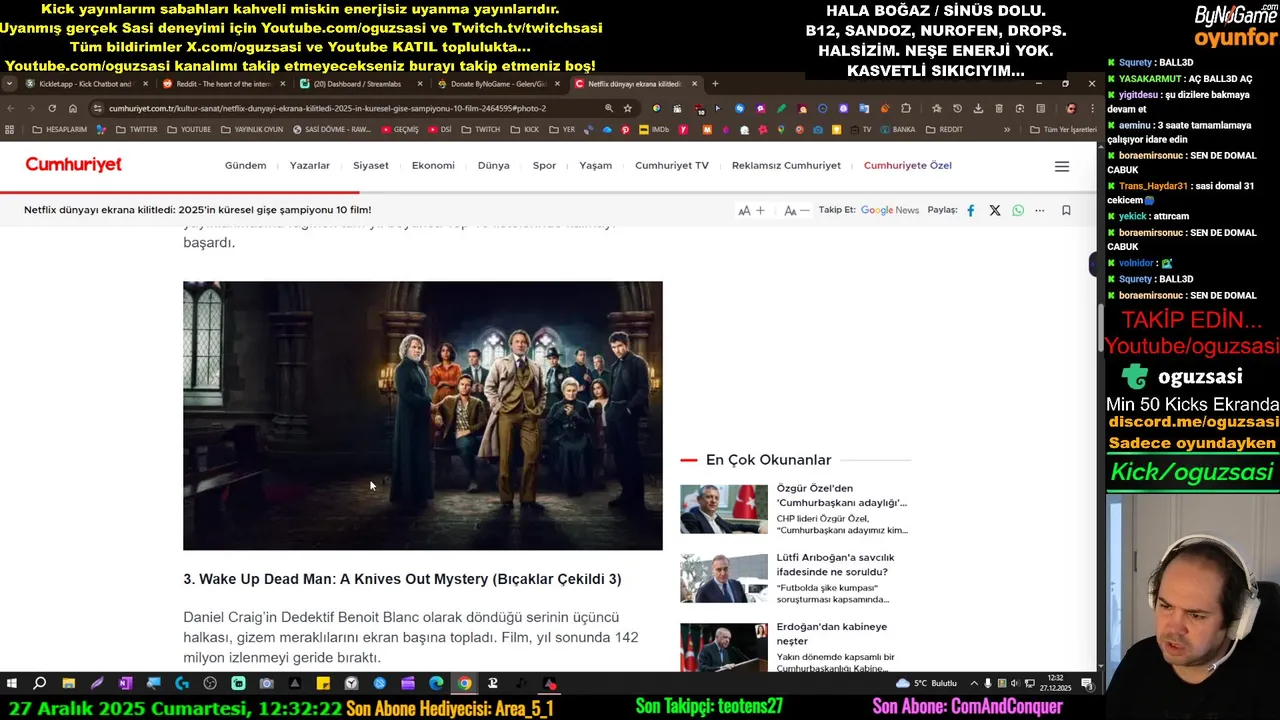This screenshot has height=720, width=1280.
Task: Switch to Reddit browser tab
Action: (x=222, y=84)
